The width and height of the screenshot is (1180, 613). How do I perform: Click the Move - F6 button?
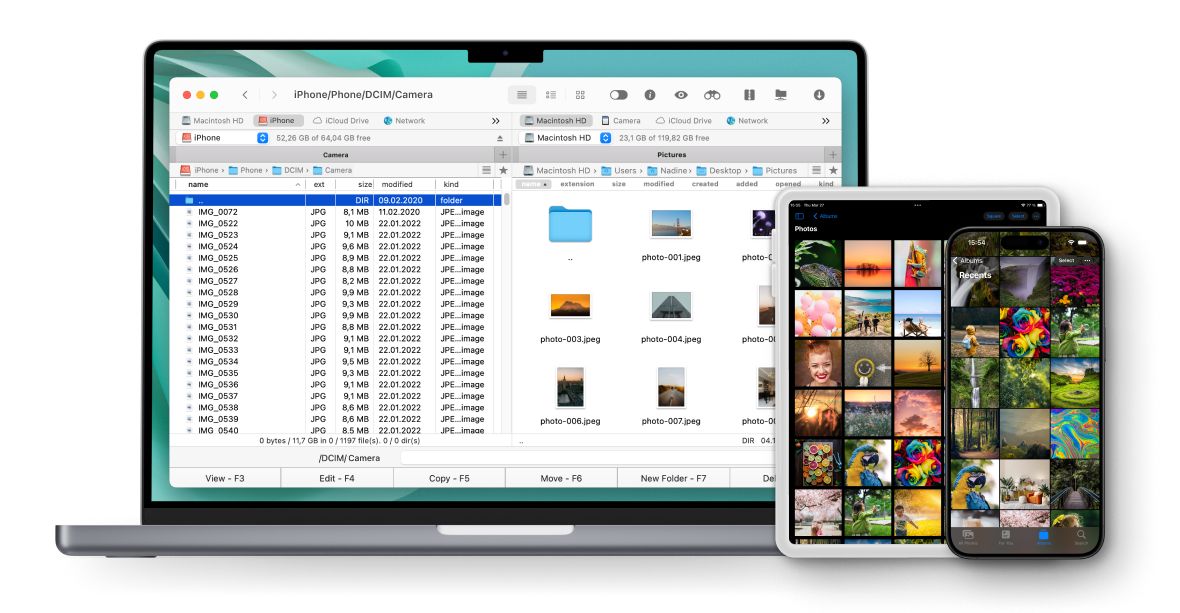(x=561, y=478)
